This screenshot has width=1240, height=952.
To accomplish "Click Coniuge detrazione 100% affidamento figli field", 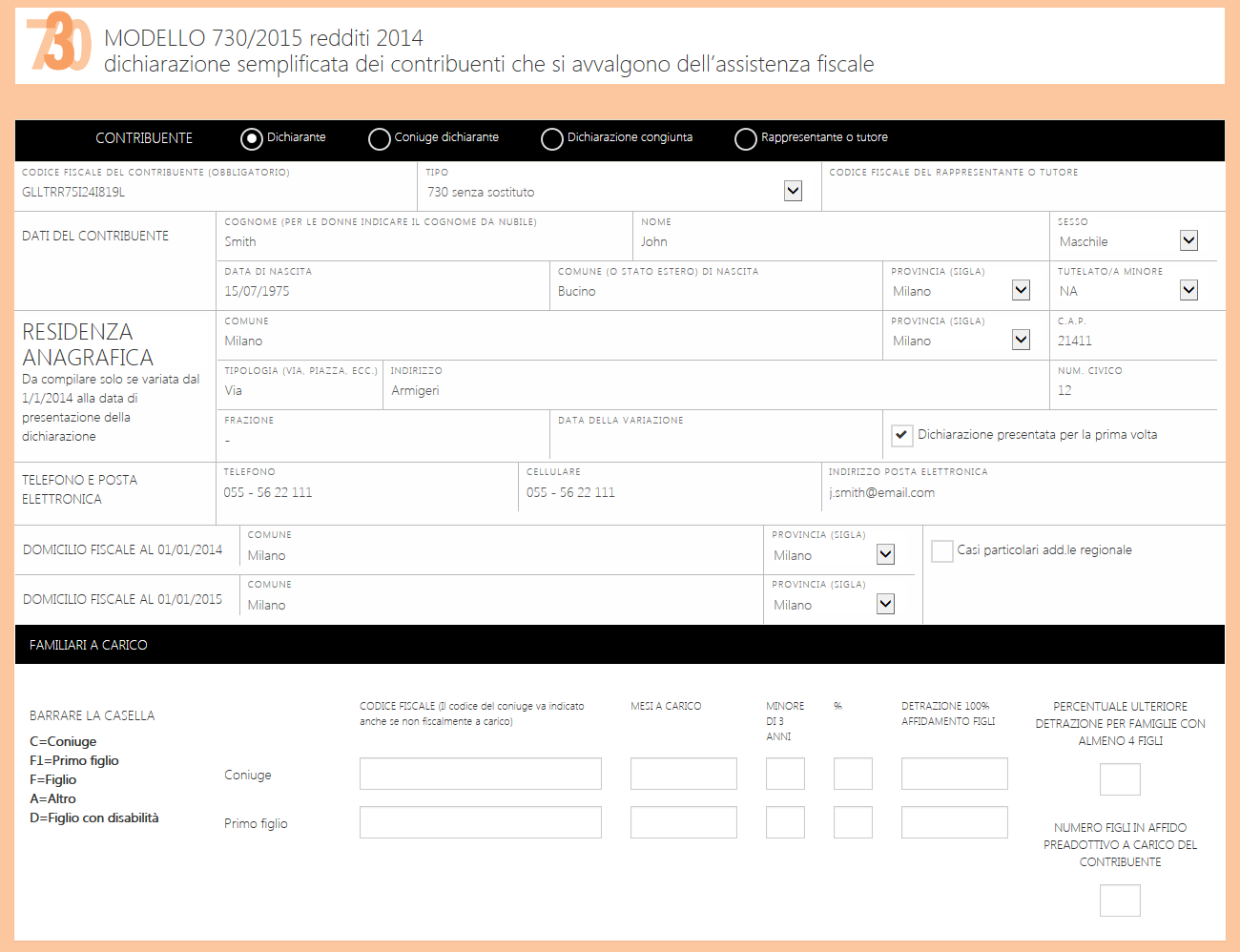I will coord(955,774).
